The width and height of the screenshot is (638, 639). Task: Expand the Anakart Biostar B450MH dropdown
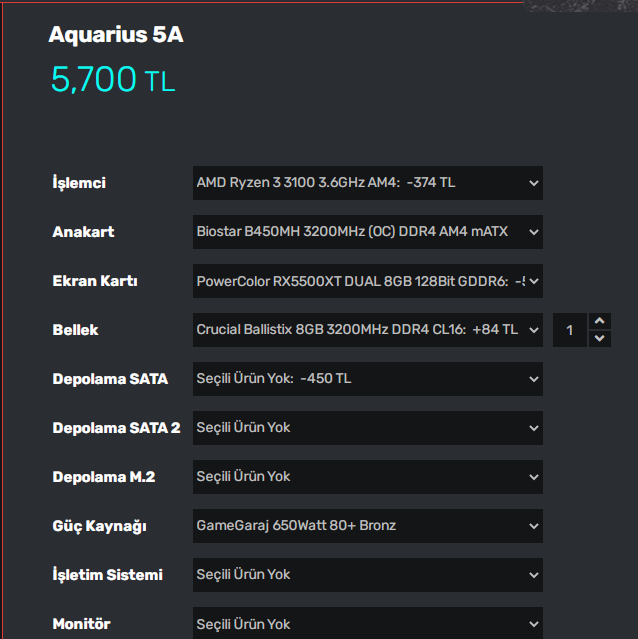coord(367,232)
